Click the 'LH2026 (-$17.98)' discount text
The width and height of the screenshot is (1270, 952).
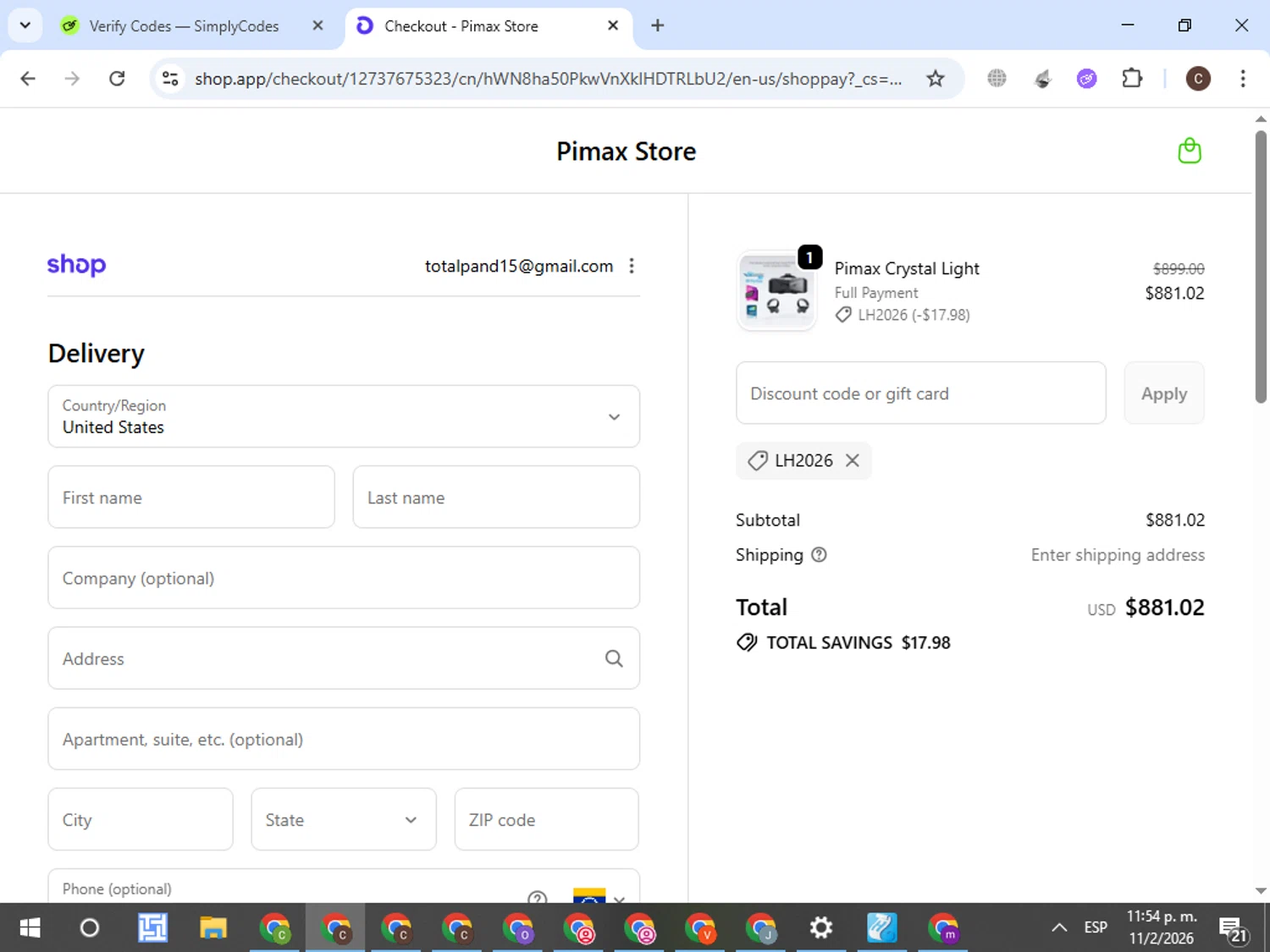coord(914,315)
